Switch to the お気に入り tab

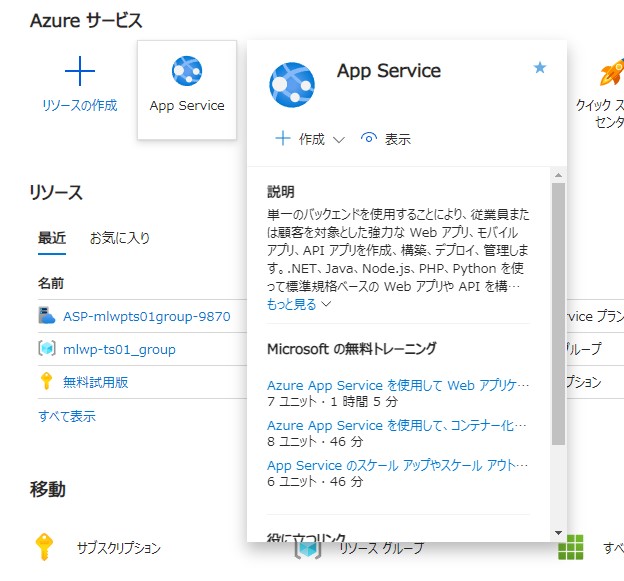[120, 238]
